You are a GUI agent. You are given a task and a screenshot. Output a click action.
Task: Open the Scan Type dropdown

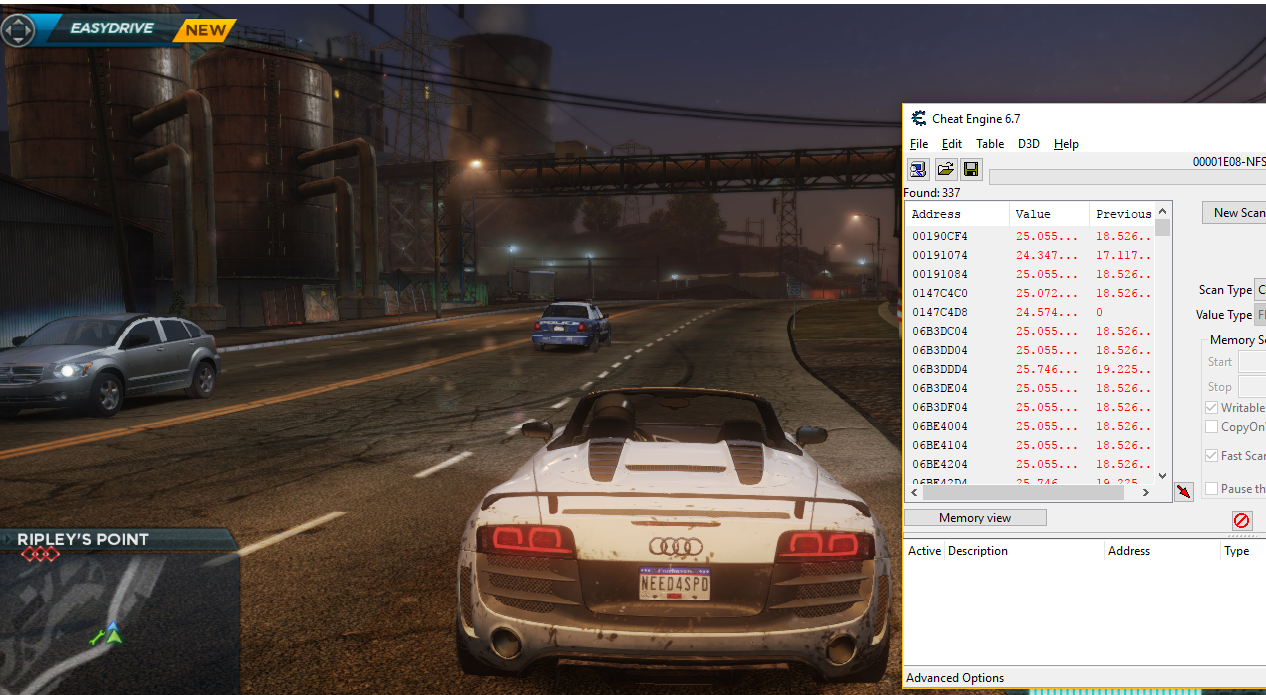[1260, 290]
